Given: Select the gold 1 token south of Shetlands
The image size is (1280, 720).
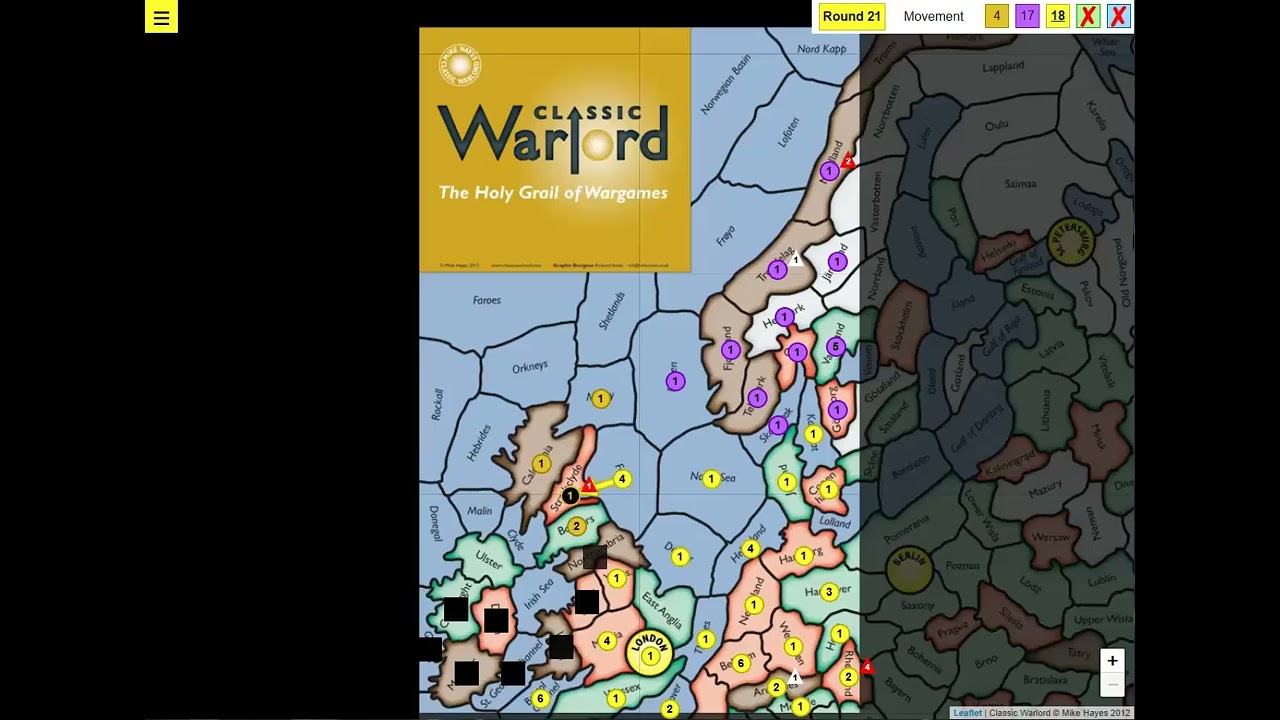Looking at the screenshot, I should 600,399.
